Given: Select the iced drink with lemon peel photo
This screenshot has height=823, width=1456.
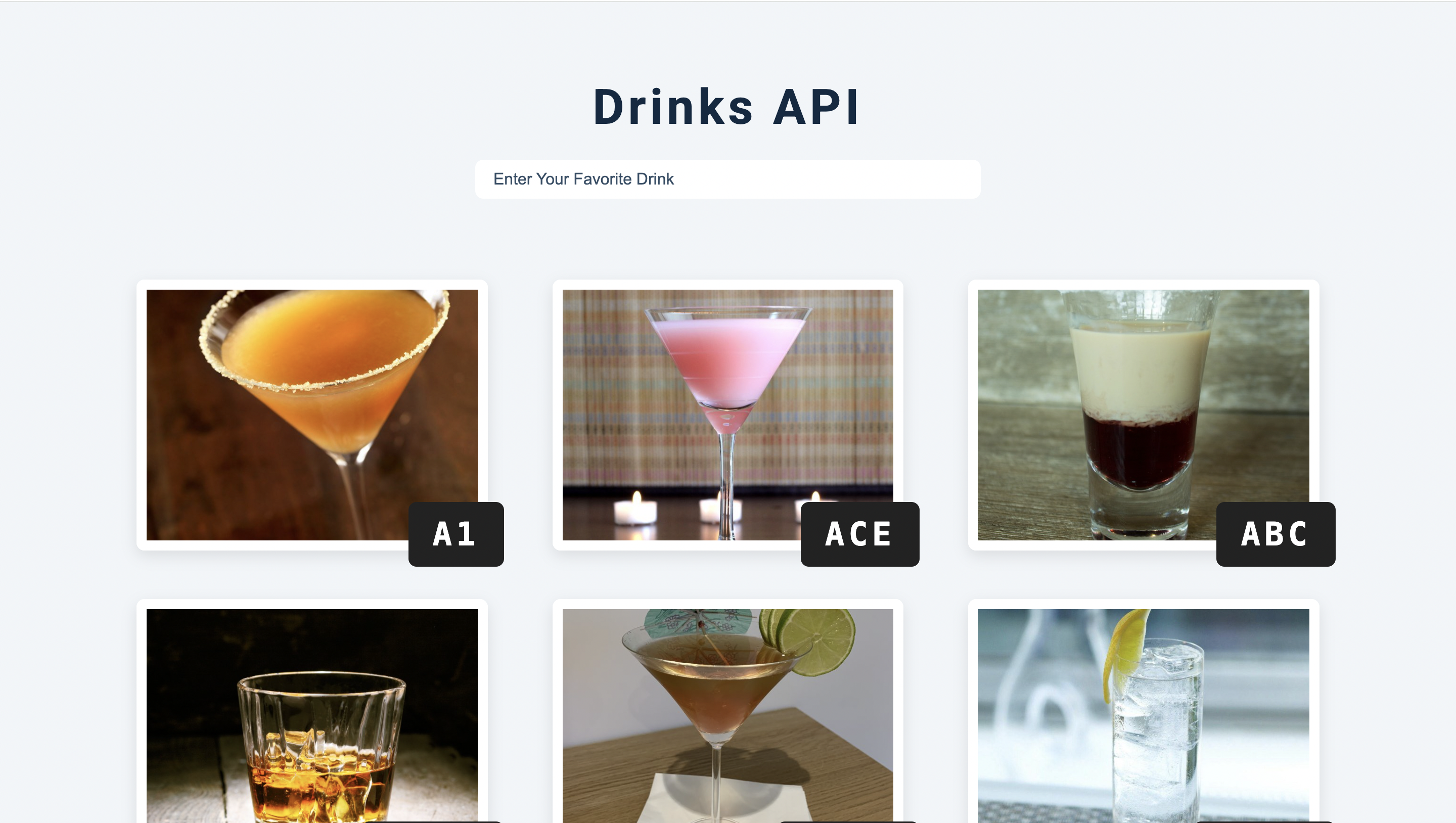Looking at the screenshot, I should pyautogui.click(x=1144, y=716).
